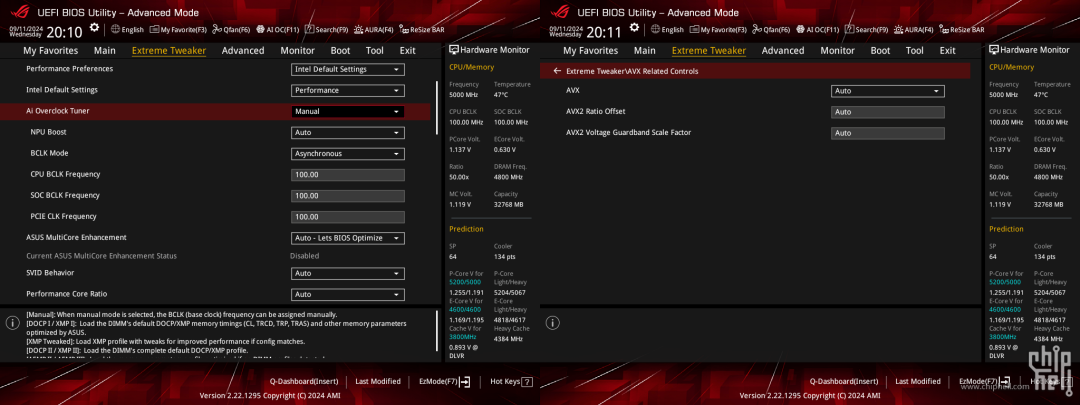
Task: Click help text scrollbar in left screen
Action: coord(437,331)
